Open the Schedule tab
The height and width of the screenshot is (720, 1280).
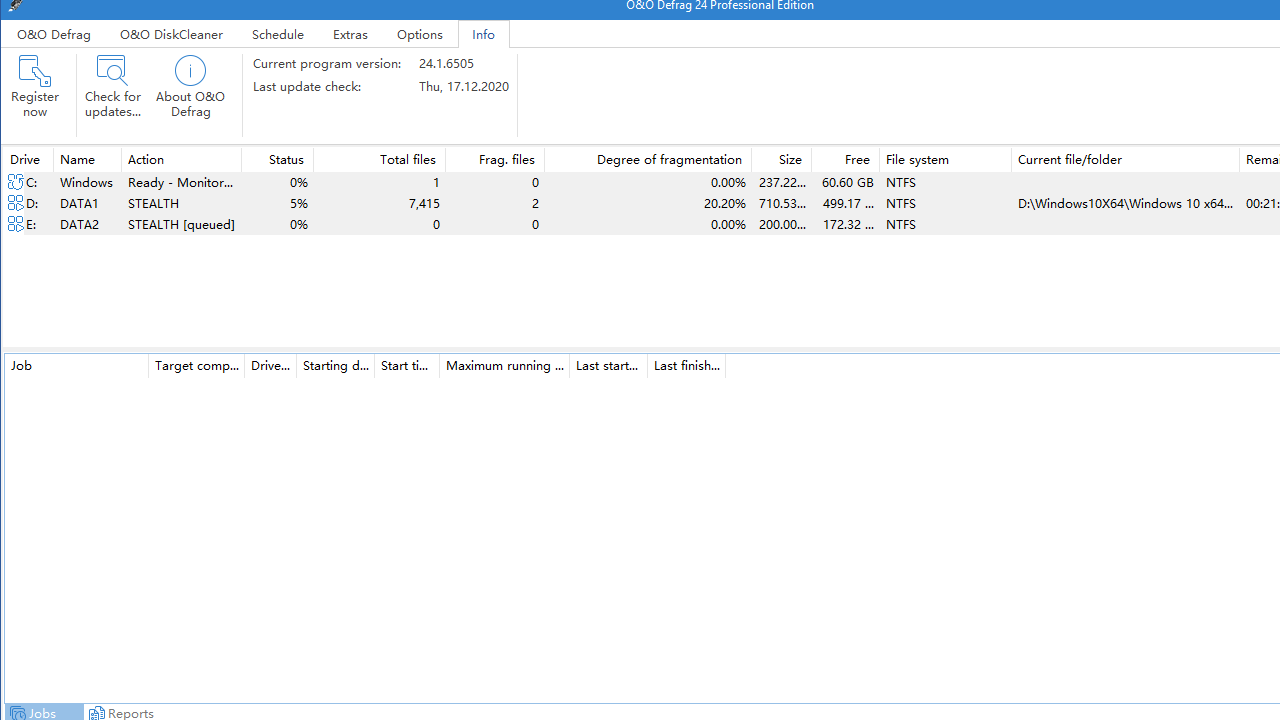278,34
